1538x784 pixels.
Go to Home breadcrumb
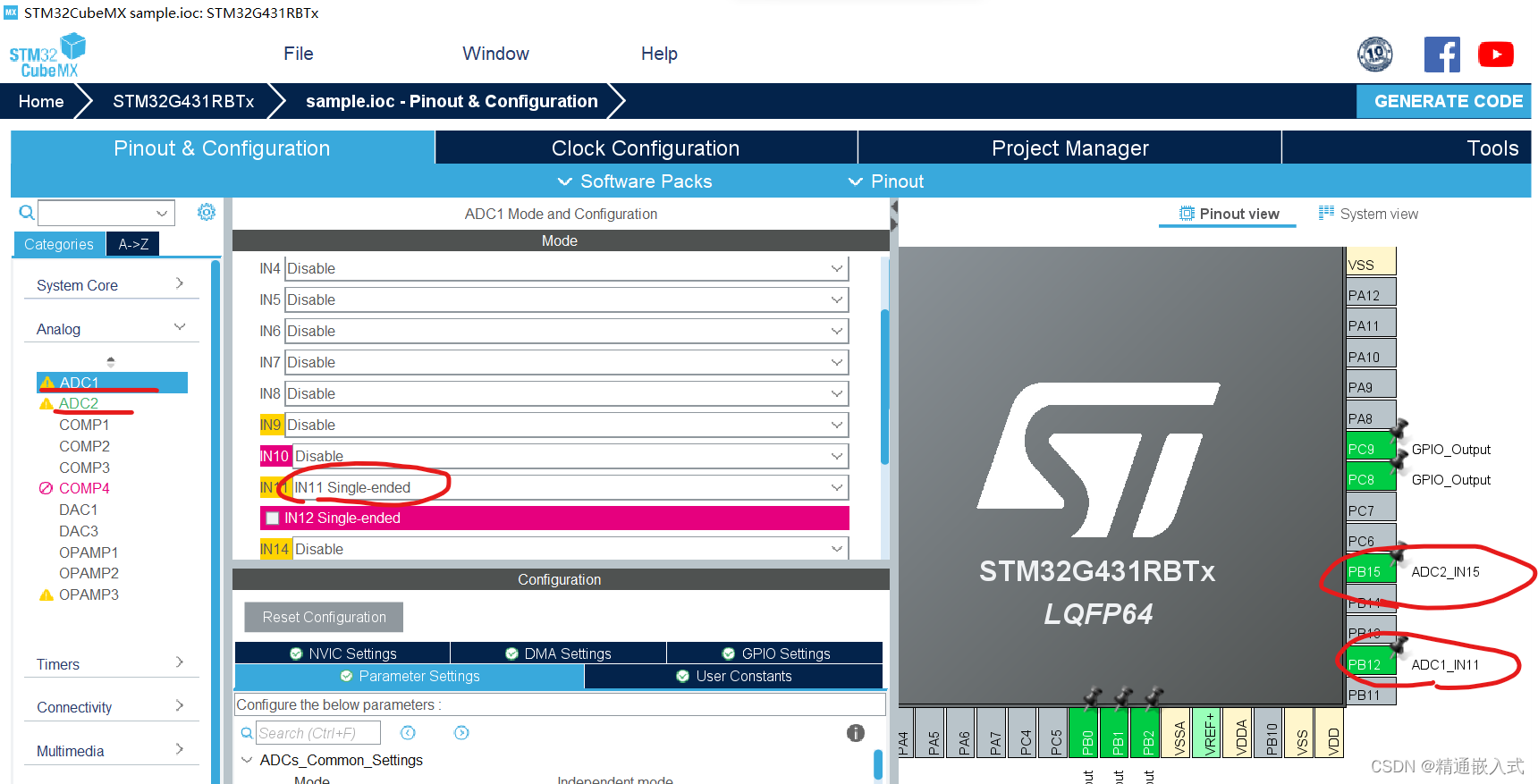41,101
